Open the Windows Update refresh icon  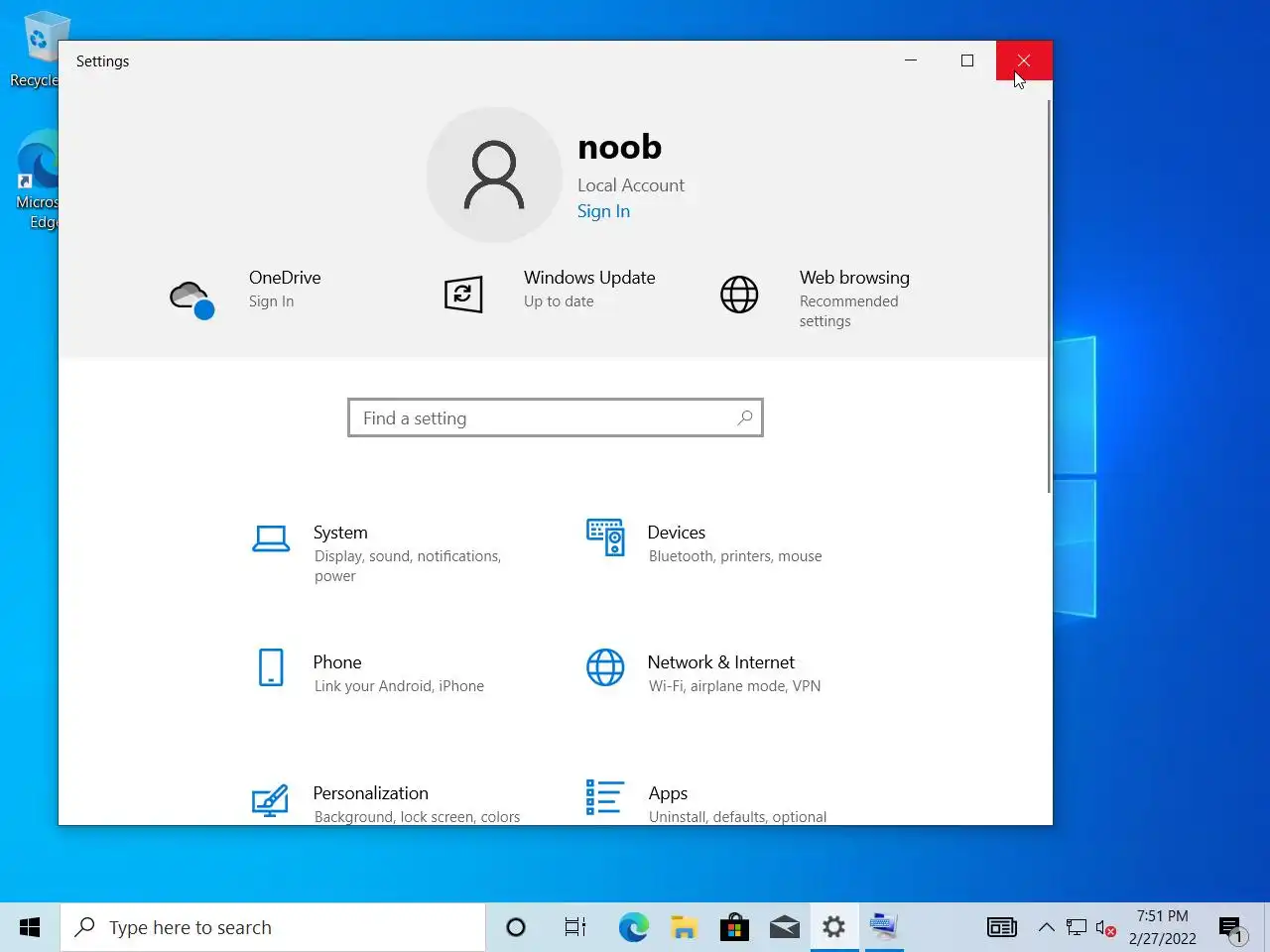coord(463,295)
